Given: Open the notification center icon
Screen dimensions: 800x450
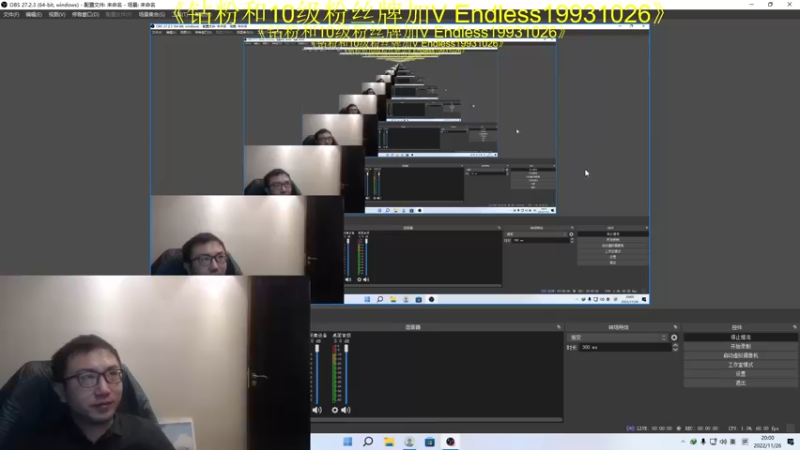Looking at the screenshot, I should [790, 441].
